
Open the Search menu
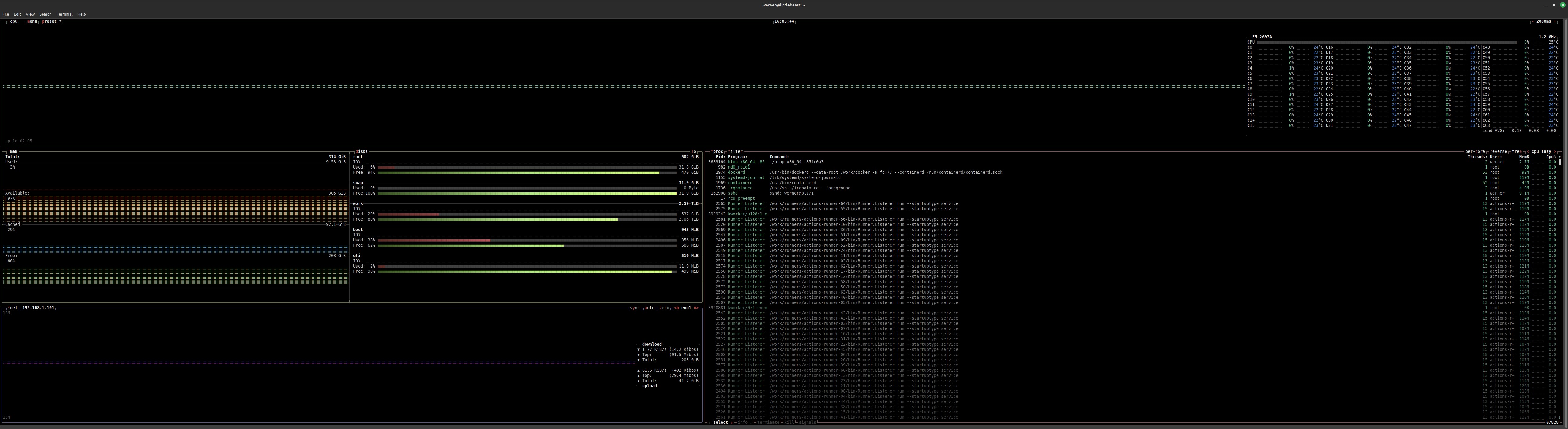[x=46, y=14]
